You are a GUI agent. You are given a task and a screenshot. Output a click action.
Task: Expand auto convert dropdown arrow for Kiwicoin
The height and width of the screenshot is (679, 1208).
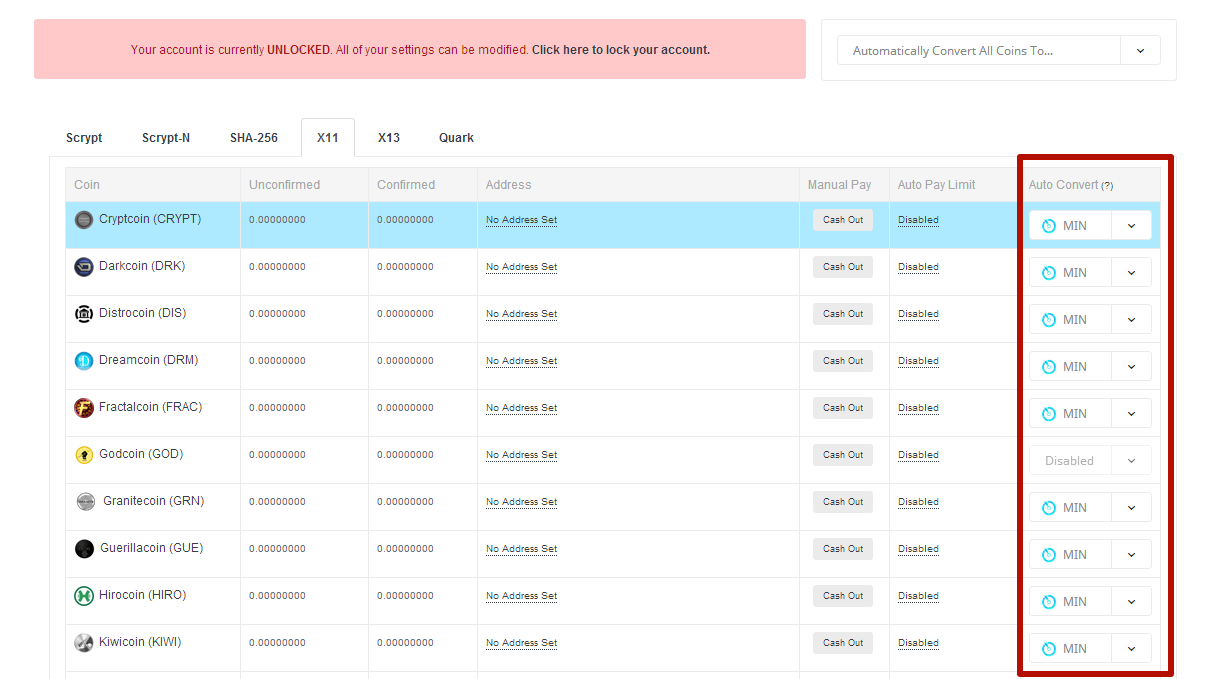[x=1131, y=648]
